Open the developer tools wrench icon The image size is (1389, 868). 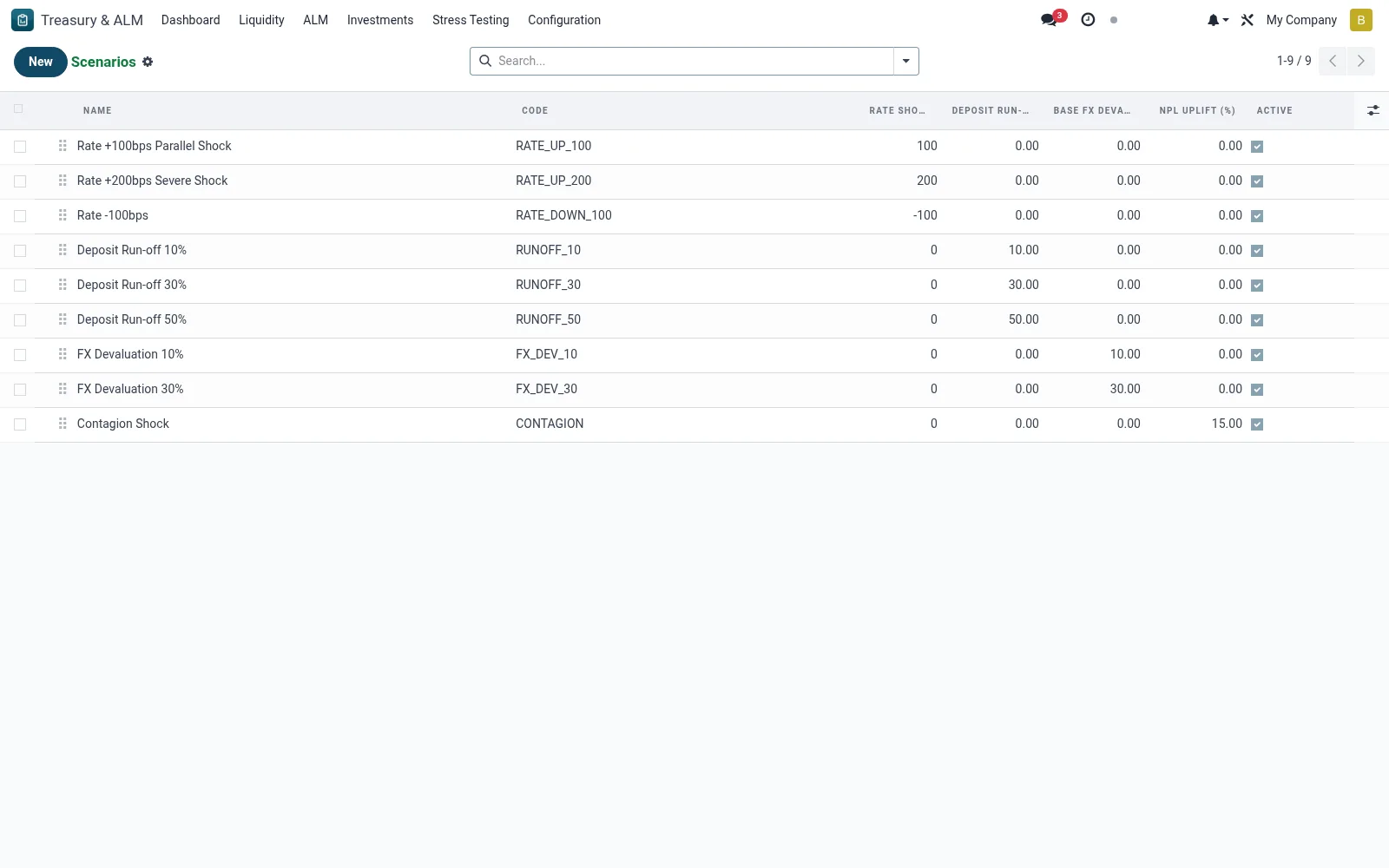click(1247, 20)
